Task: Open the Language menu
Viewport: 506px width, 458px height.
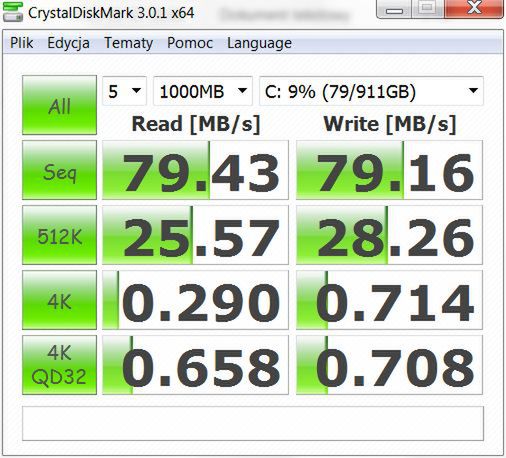Action: [259, 43]
